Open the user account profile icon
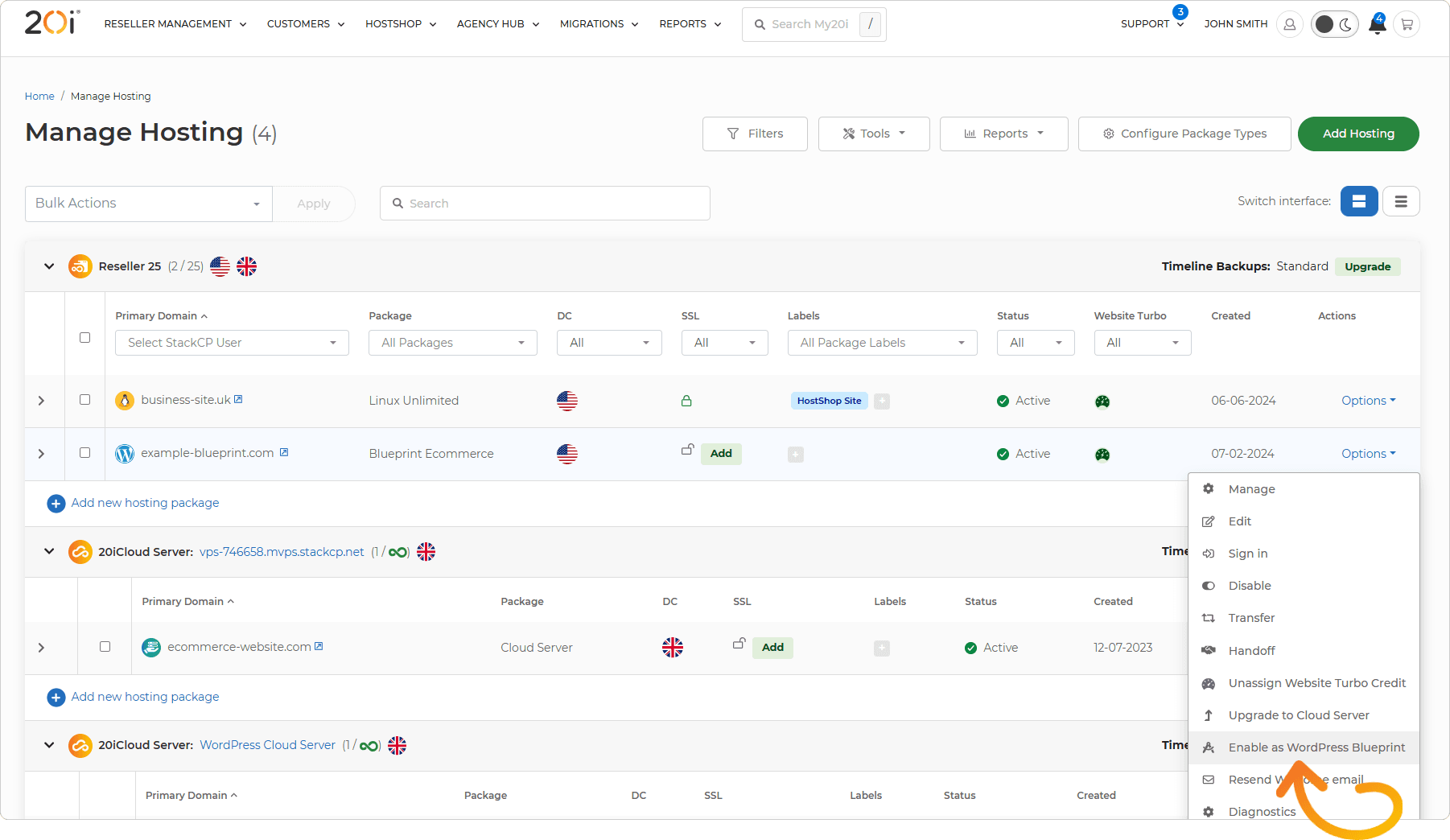 (x=1290, y=24)
